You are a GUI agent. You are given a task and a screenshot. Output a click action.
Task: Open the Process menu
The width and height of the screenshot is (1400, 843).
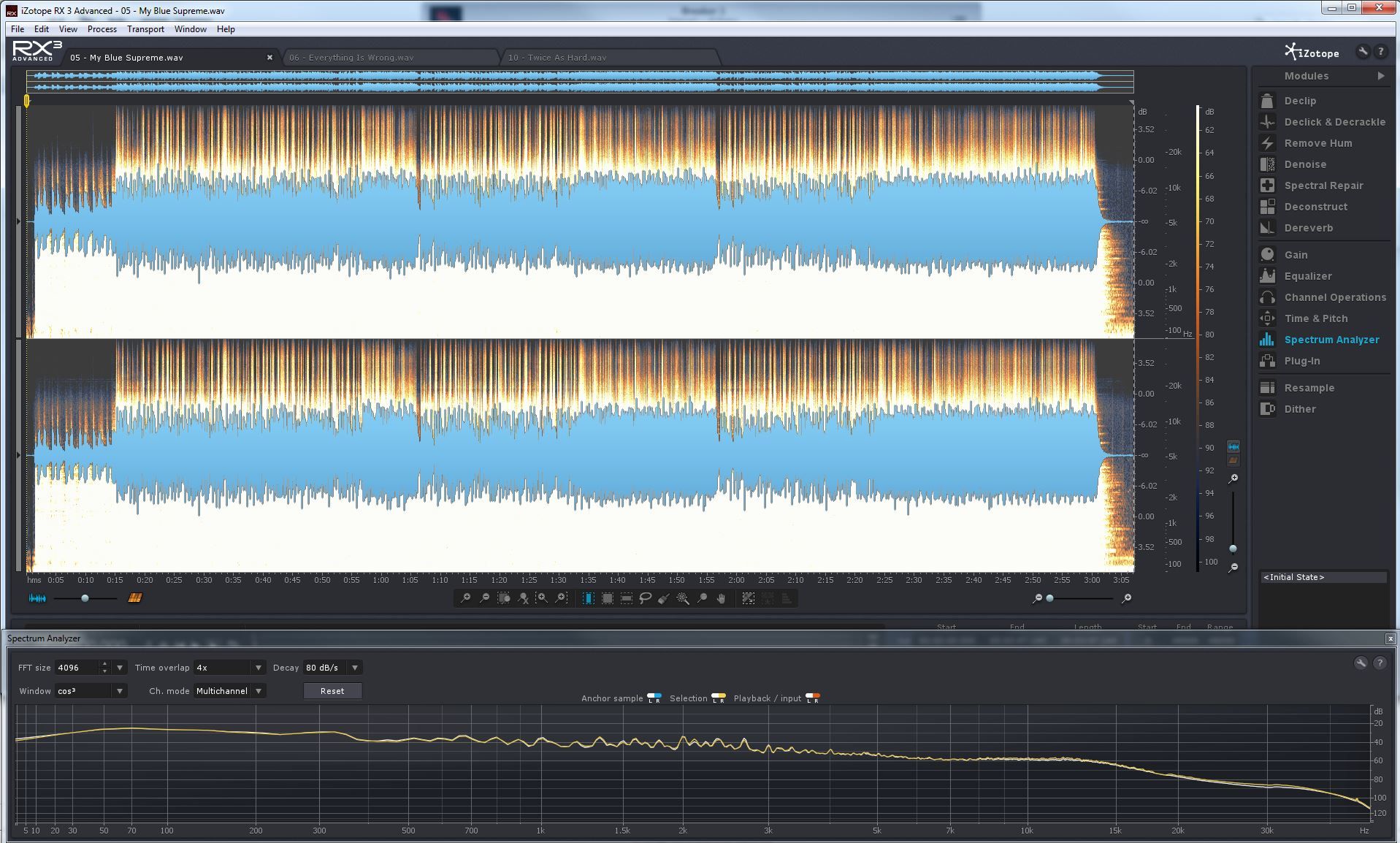tap(102, 29)
